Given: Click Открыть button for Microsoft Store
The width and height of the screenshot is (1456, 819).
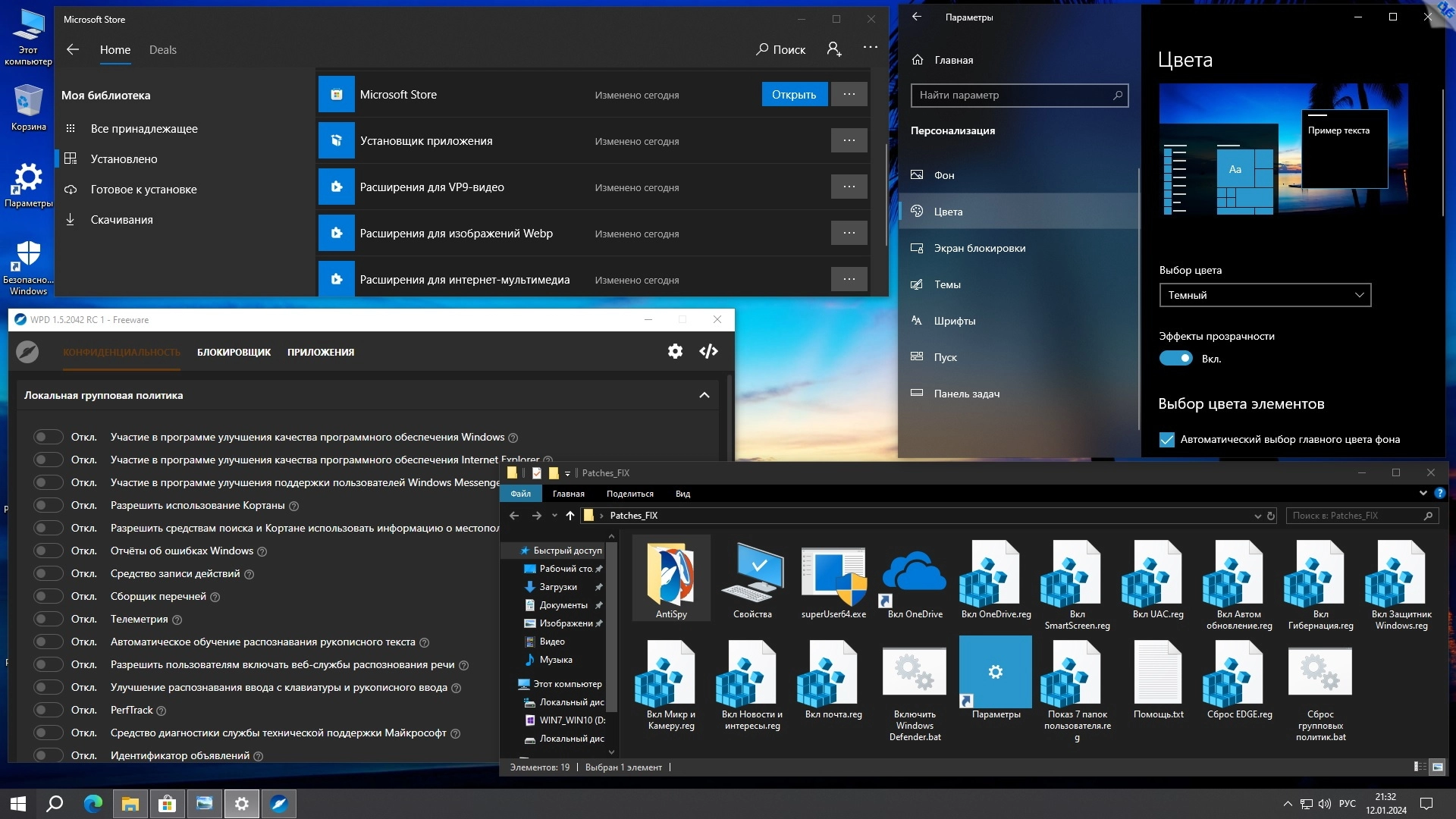Looking at the screenshot, I should pos(794,95).
